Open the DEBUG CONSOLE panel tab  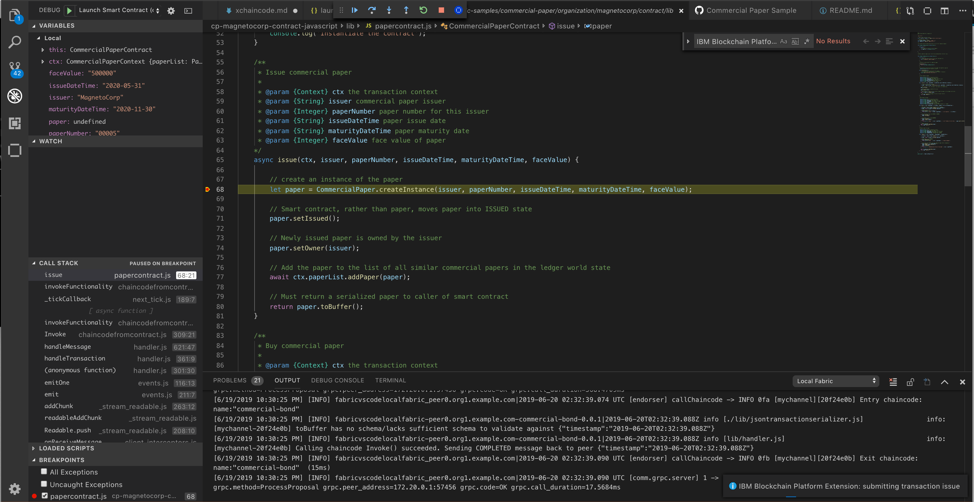(x=337, y=380)
